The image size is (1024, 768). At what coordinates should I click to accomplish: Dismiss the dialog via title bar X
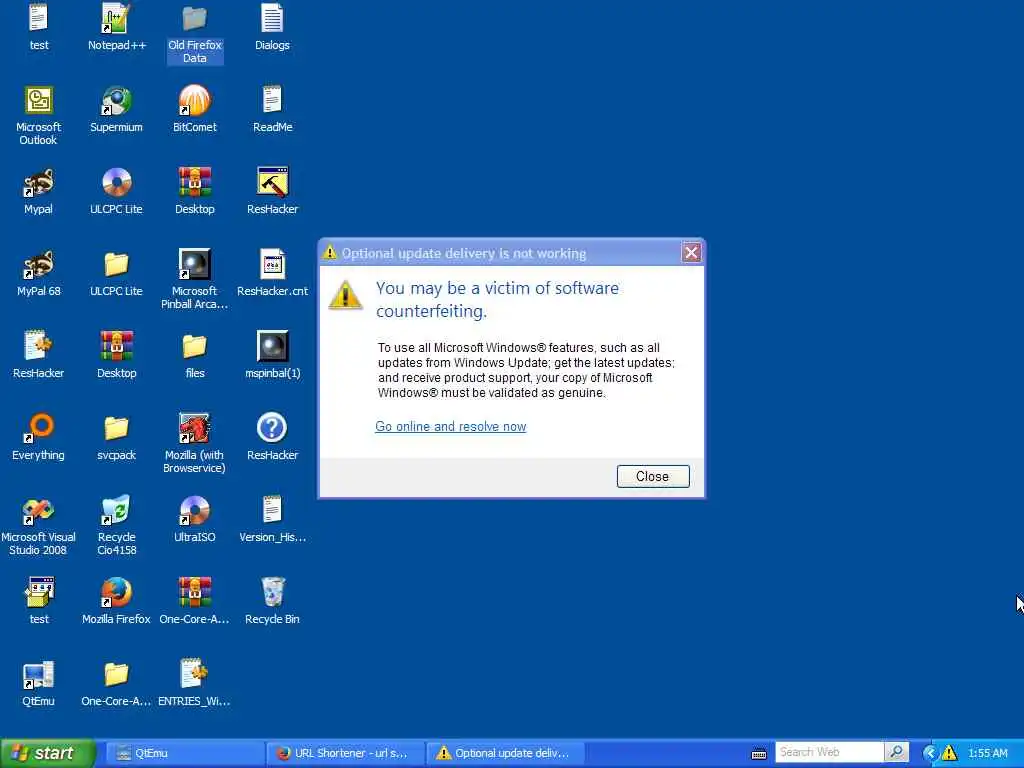point(691,253)
